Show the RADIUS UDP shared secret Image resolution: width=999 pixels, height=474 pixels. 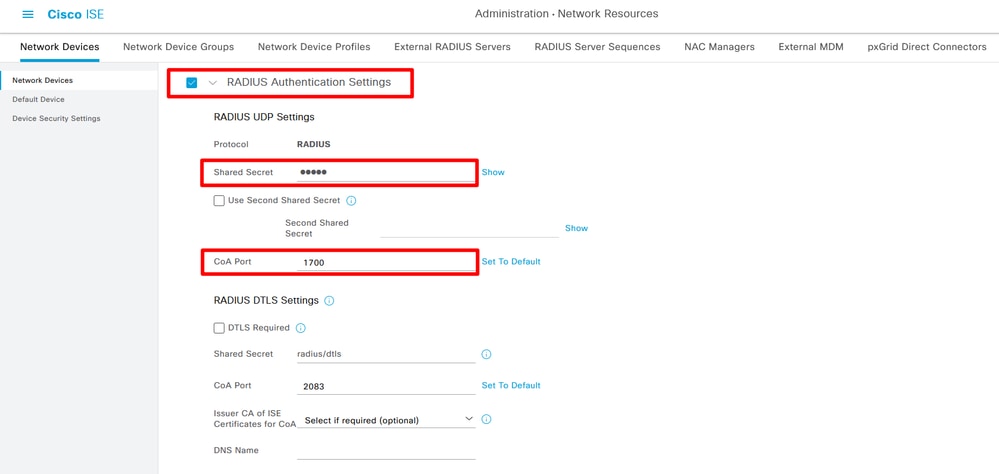point(493,172)
